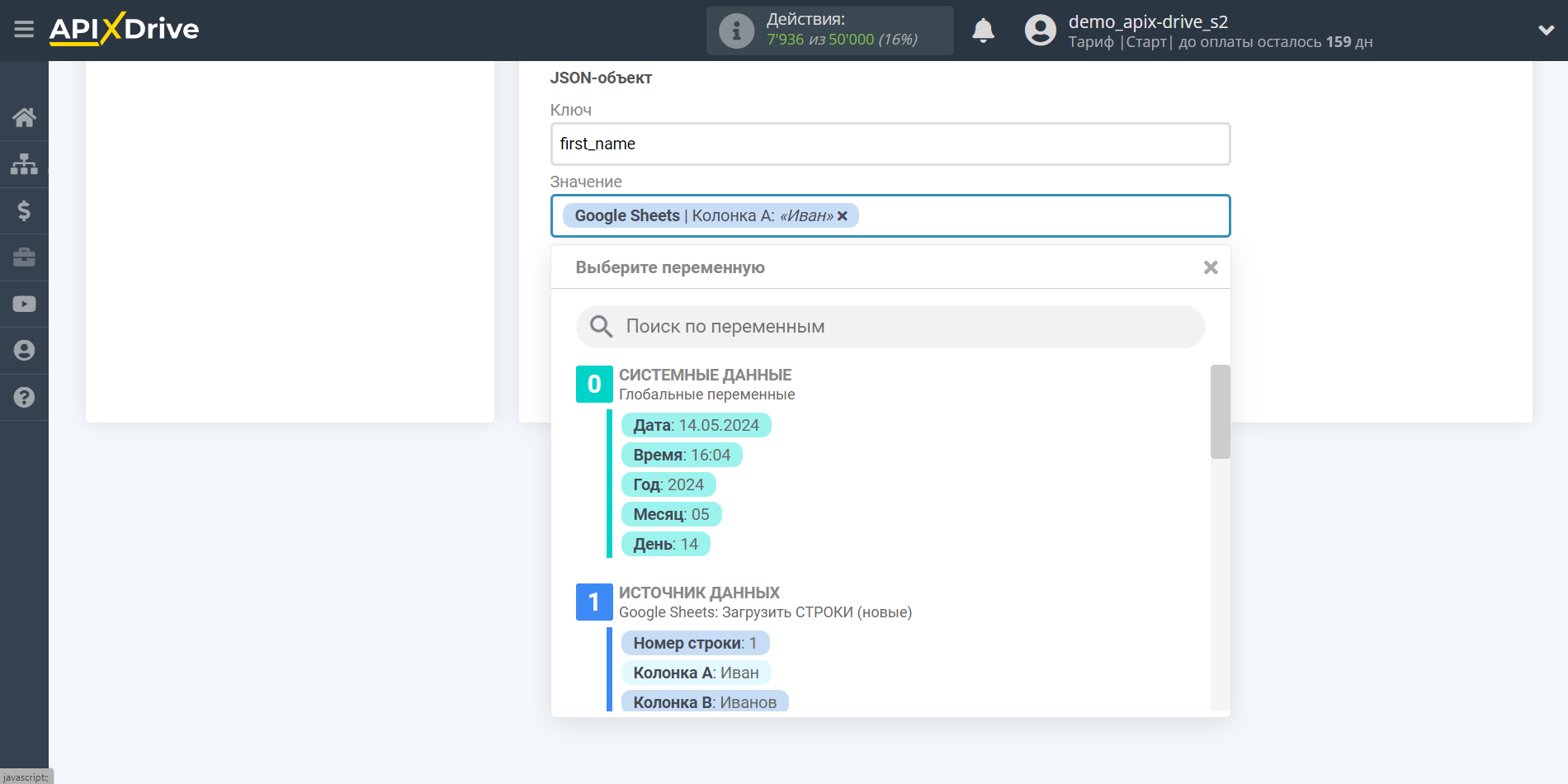
Task: Click Google Sheets: Загрузить СТРОКИ (новые) text
Action: (765, 613)
